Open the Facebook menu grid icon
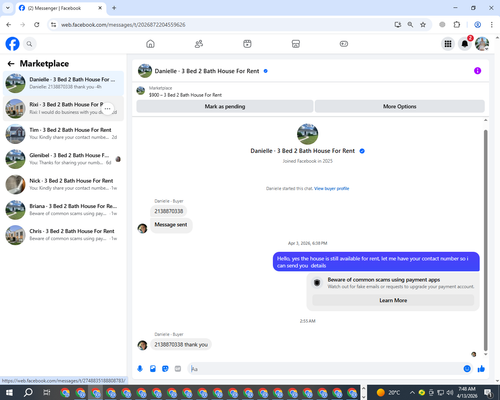 pyautogui.click(x=448, y=44)
